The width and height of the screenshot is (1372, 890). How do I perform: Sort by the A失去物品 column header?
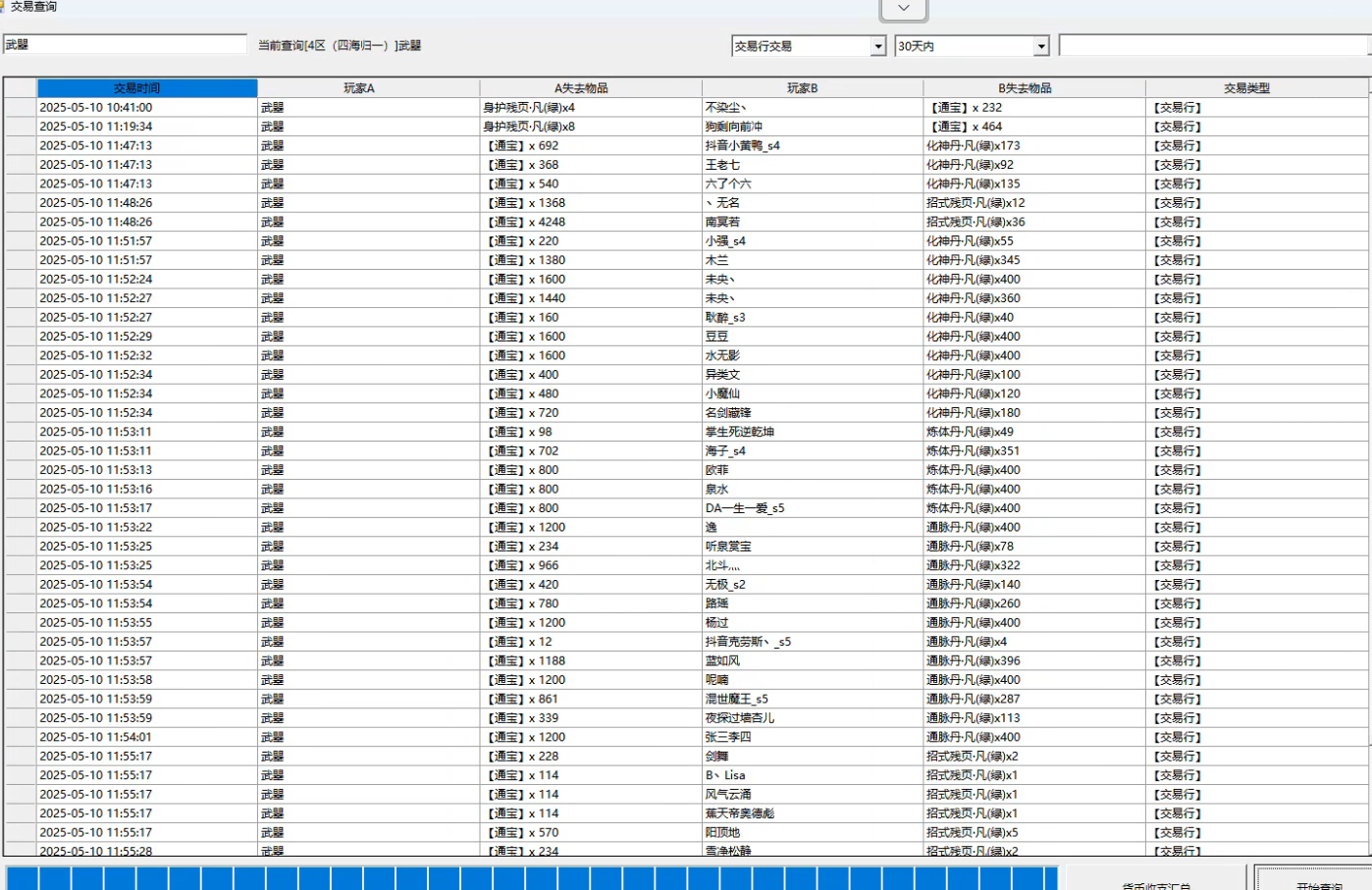click(591, 88)
